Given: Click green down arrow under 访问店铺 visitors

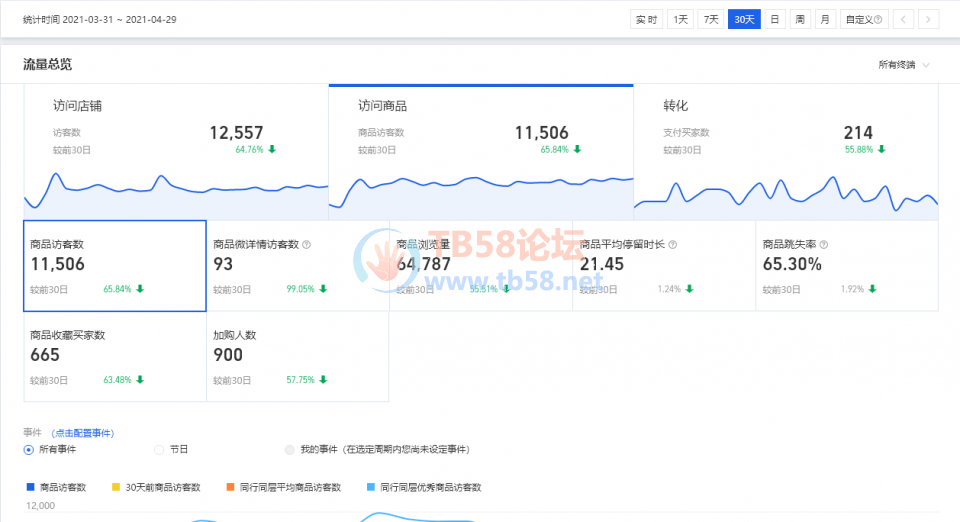Looking at the screenshot, I should 272,150.
